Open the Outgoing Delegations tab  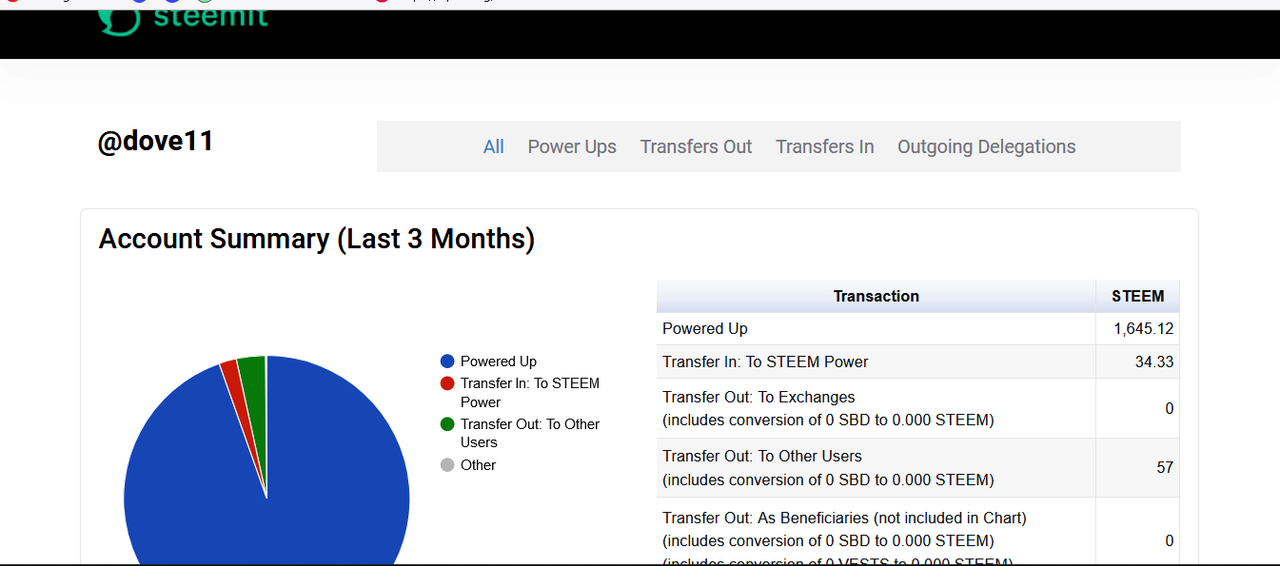click(986, 147)
